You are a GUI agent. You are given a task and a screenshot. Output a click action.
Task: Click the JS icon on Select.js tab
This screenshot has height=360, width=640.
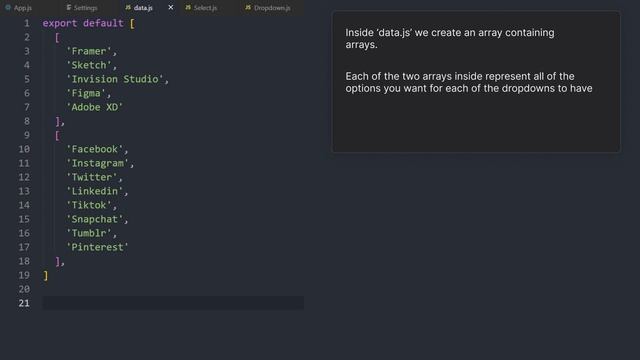point(188,7)
